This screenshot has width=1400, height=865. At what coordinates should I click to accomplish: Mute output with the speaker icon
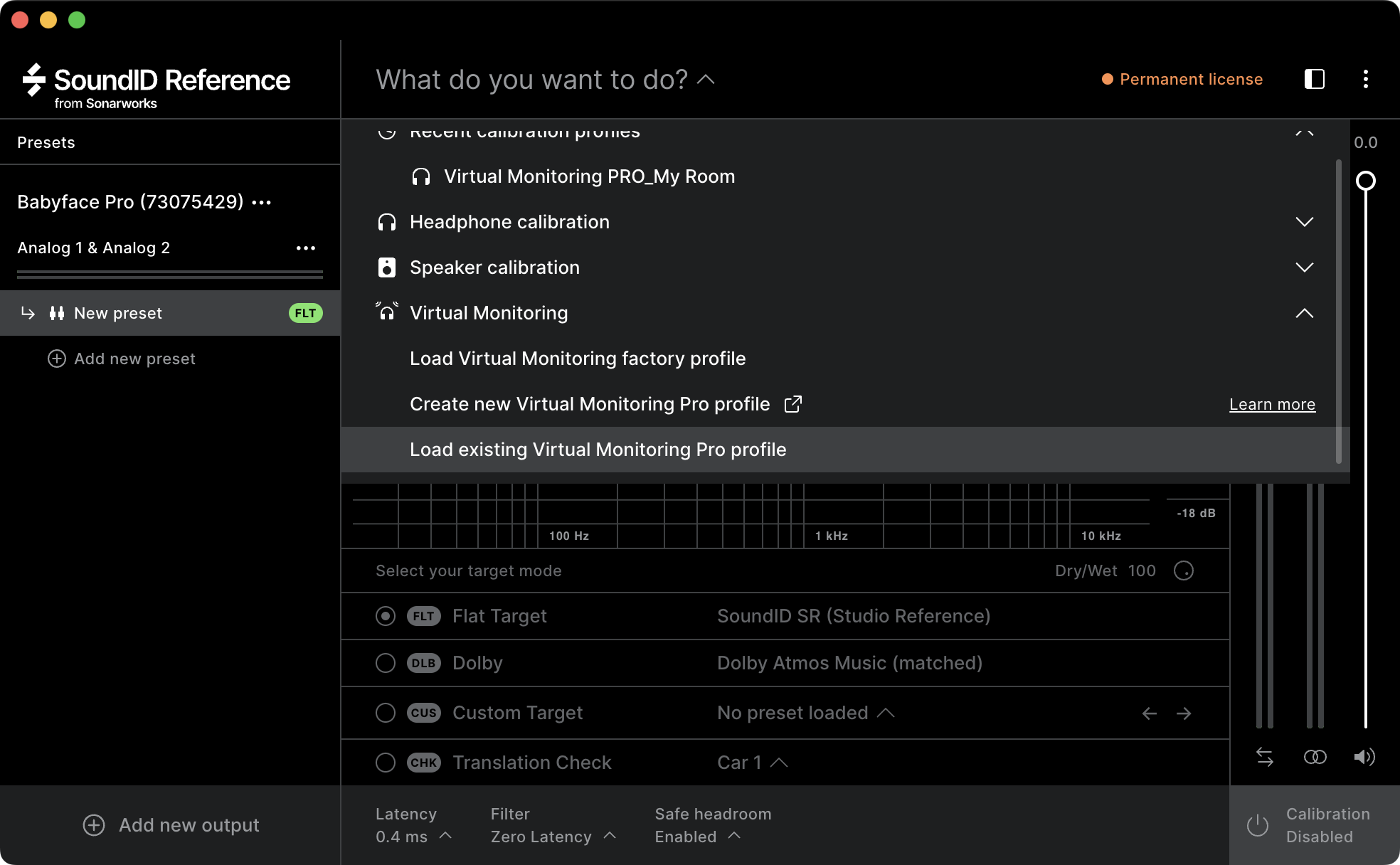tap(1364, 757)
